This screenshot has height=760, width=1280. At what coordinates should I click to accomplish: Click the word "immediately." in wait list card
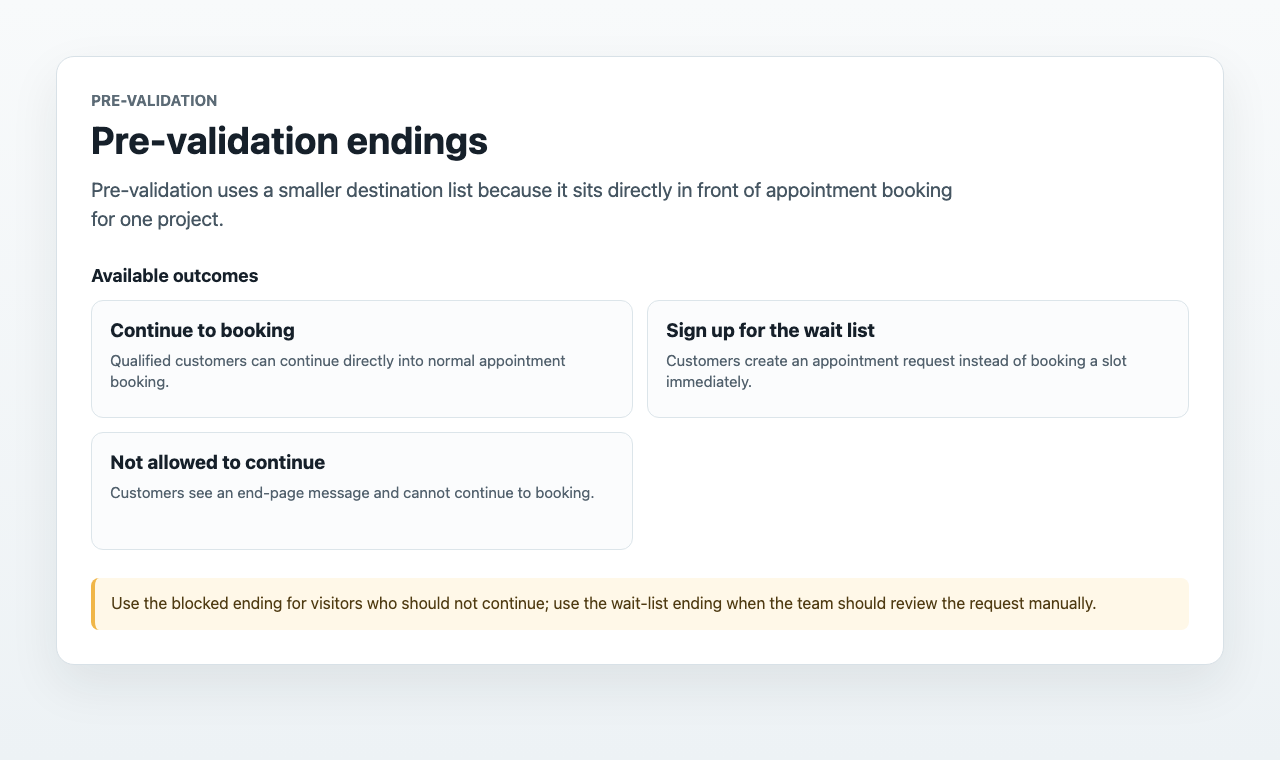708,381
